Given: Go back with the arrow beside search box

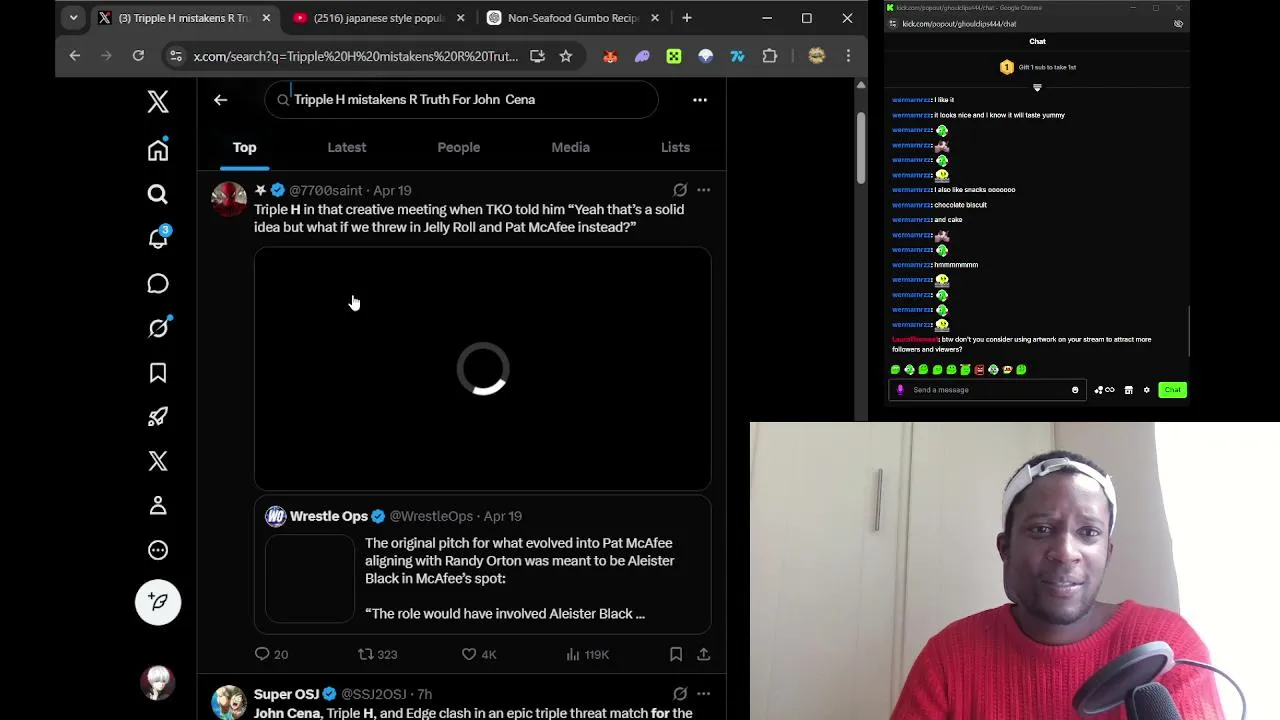Looking at the screenshot, I should (220, 99).
